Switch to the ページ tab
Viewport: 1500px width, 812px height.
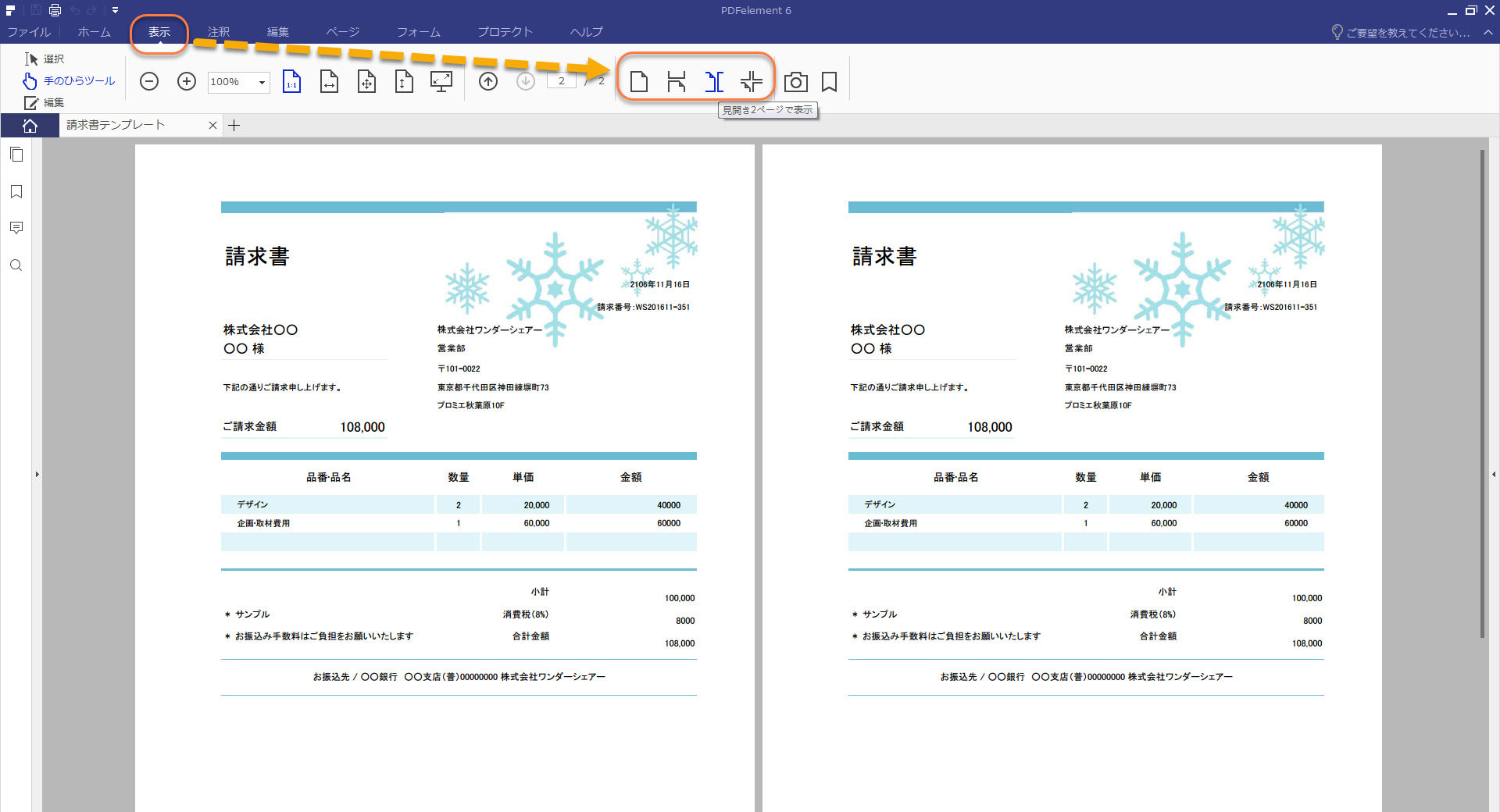343,32
